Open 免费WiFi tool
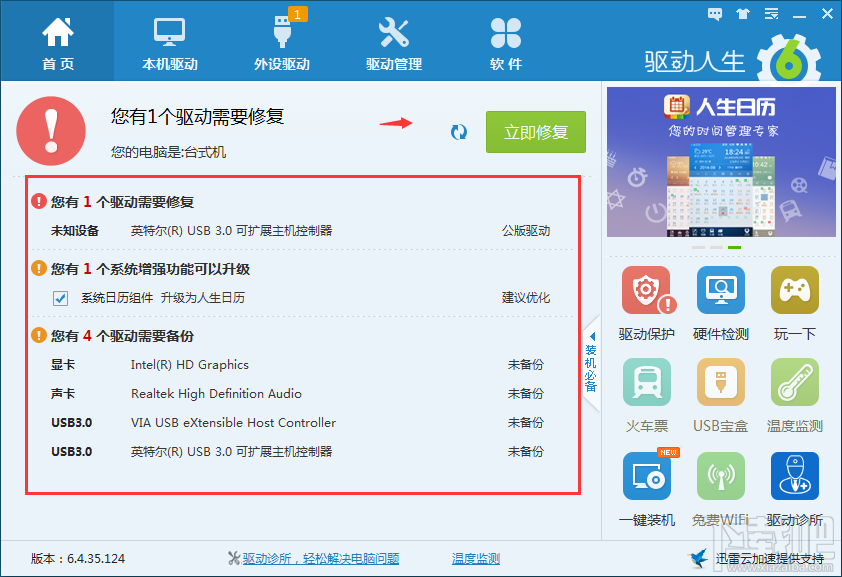 click(x=721, y=490)
